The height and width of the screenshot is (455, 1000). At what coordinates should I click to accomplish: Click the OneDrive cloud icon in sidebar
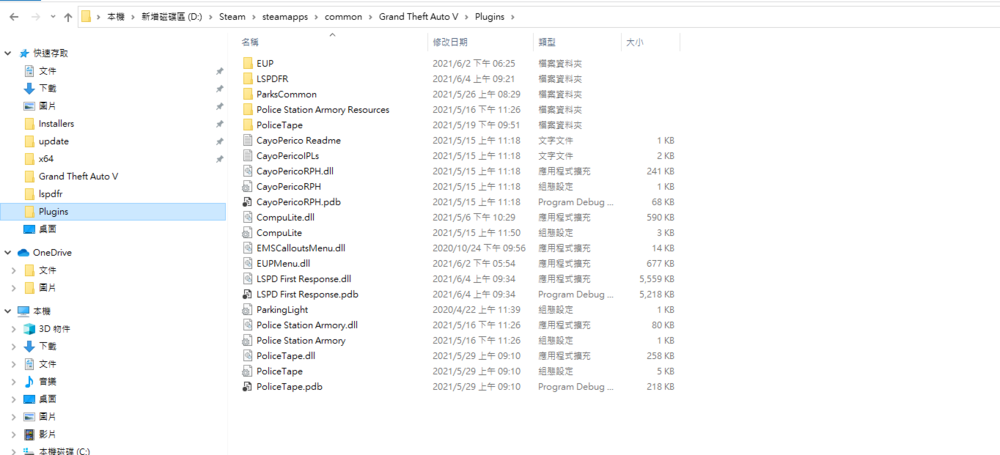click(24, 253)
